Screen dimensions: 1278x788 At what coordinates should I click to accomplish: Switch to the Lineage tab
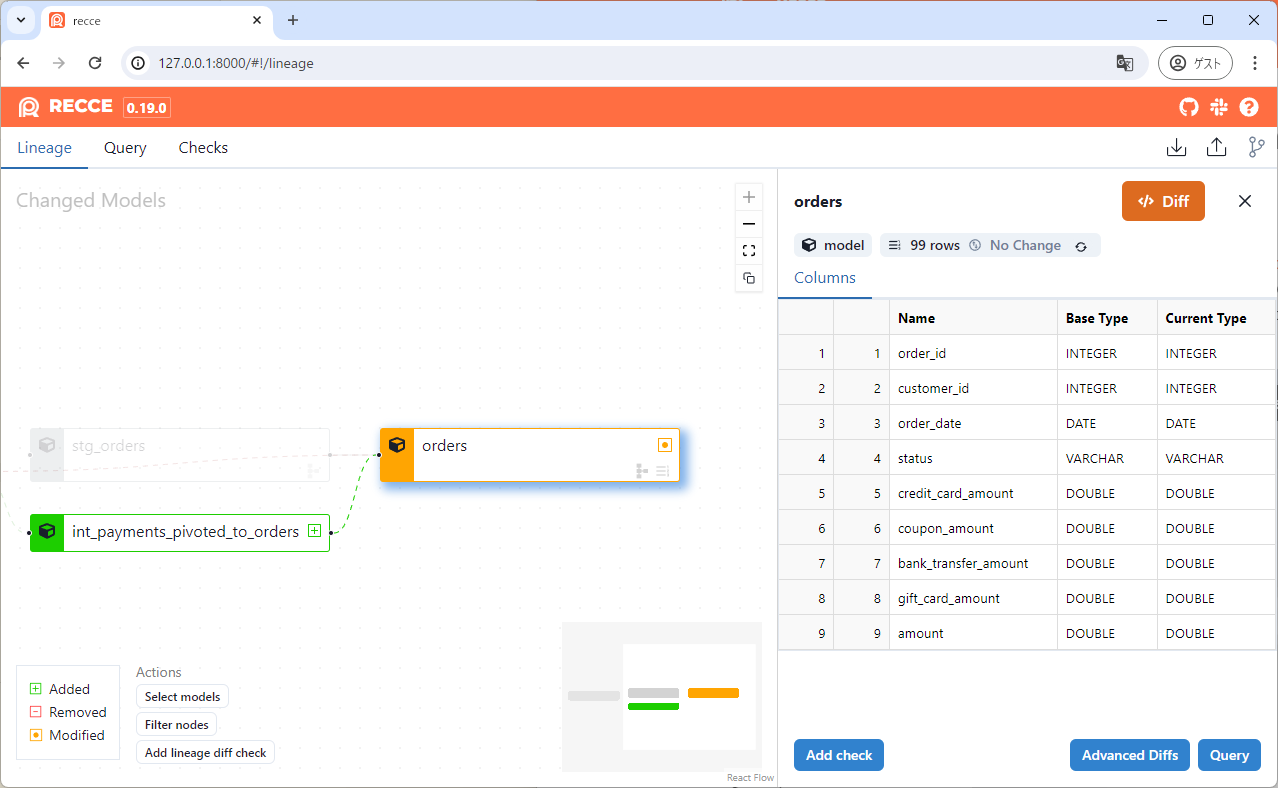[44, 148]
